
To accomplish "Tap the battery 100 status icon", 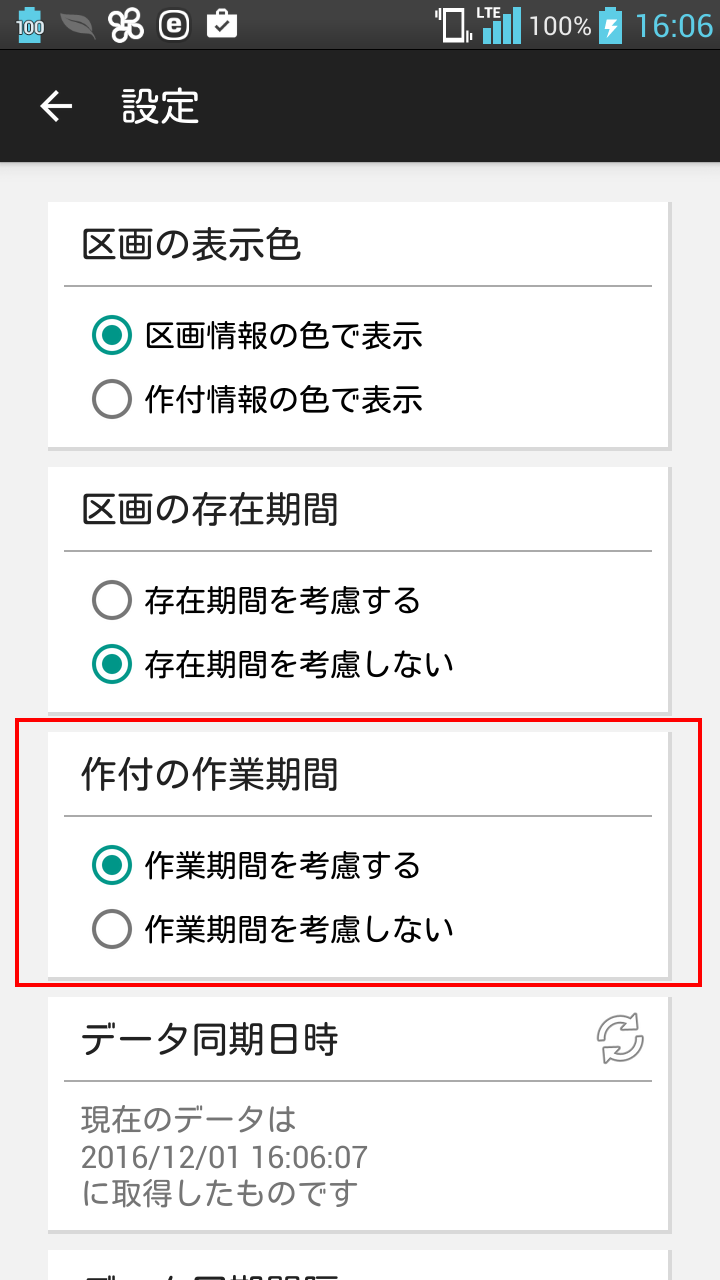I will (31, 25).
